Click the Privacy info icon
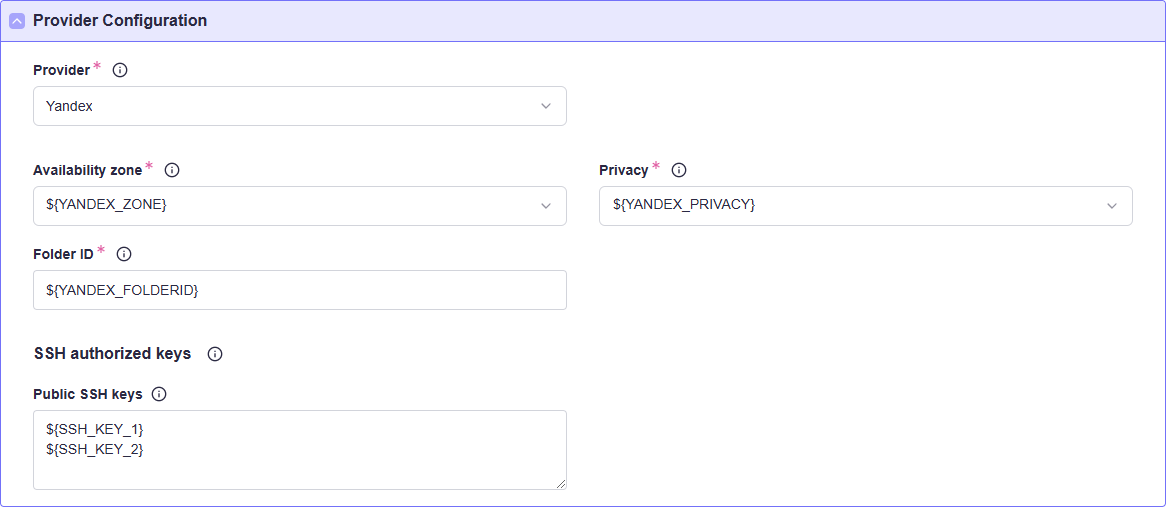 [x=678, y=170]
